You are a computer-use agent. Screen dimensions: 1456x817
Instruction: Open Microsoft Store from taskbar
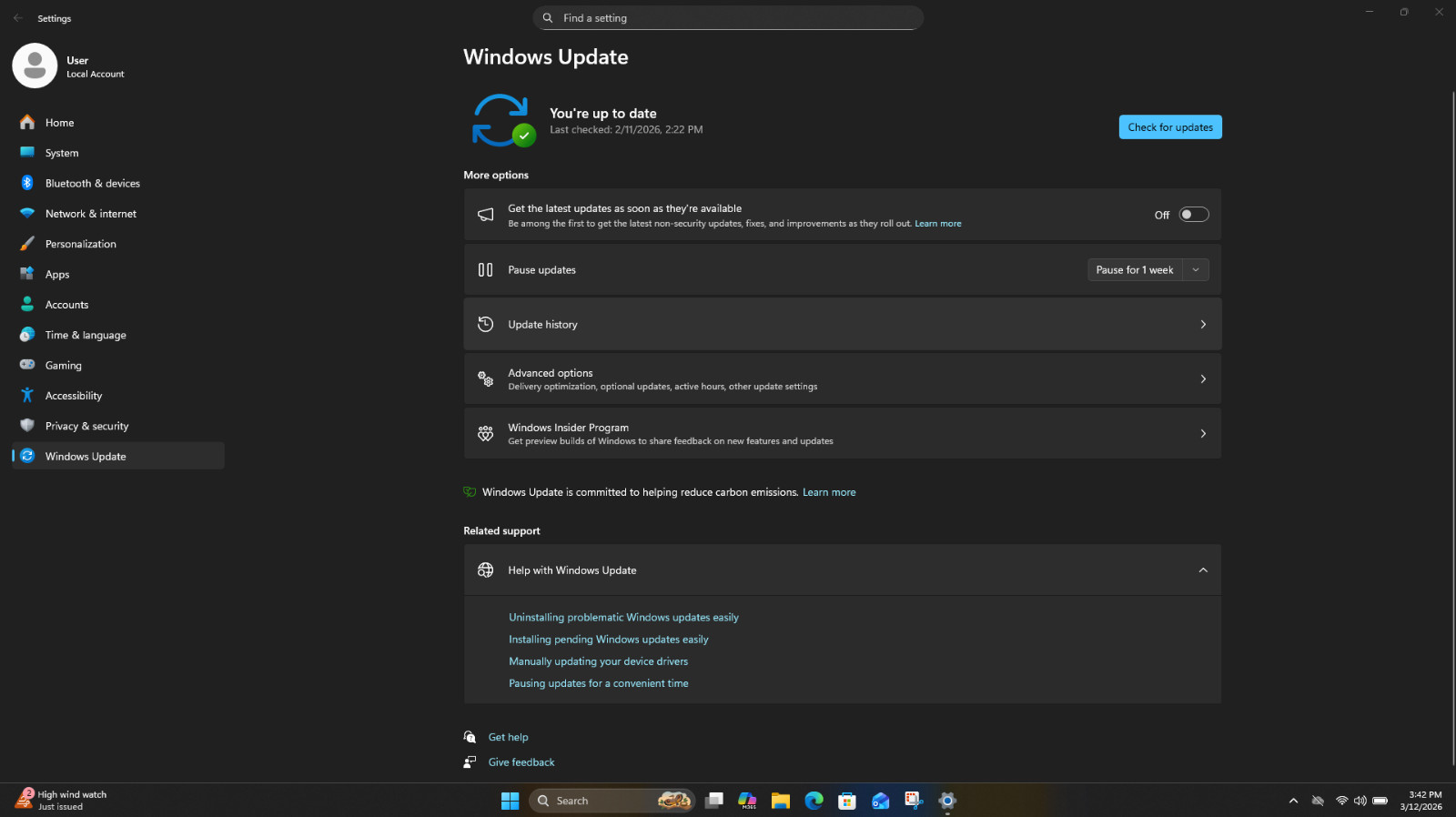tap(847, 801)
